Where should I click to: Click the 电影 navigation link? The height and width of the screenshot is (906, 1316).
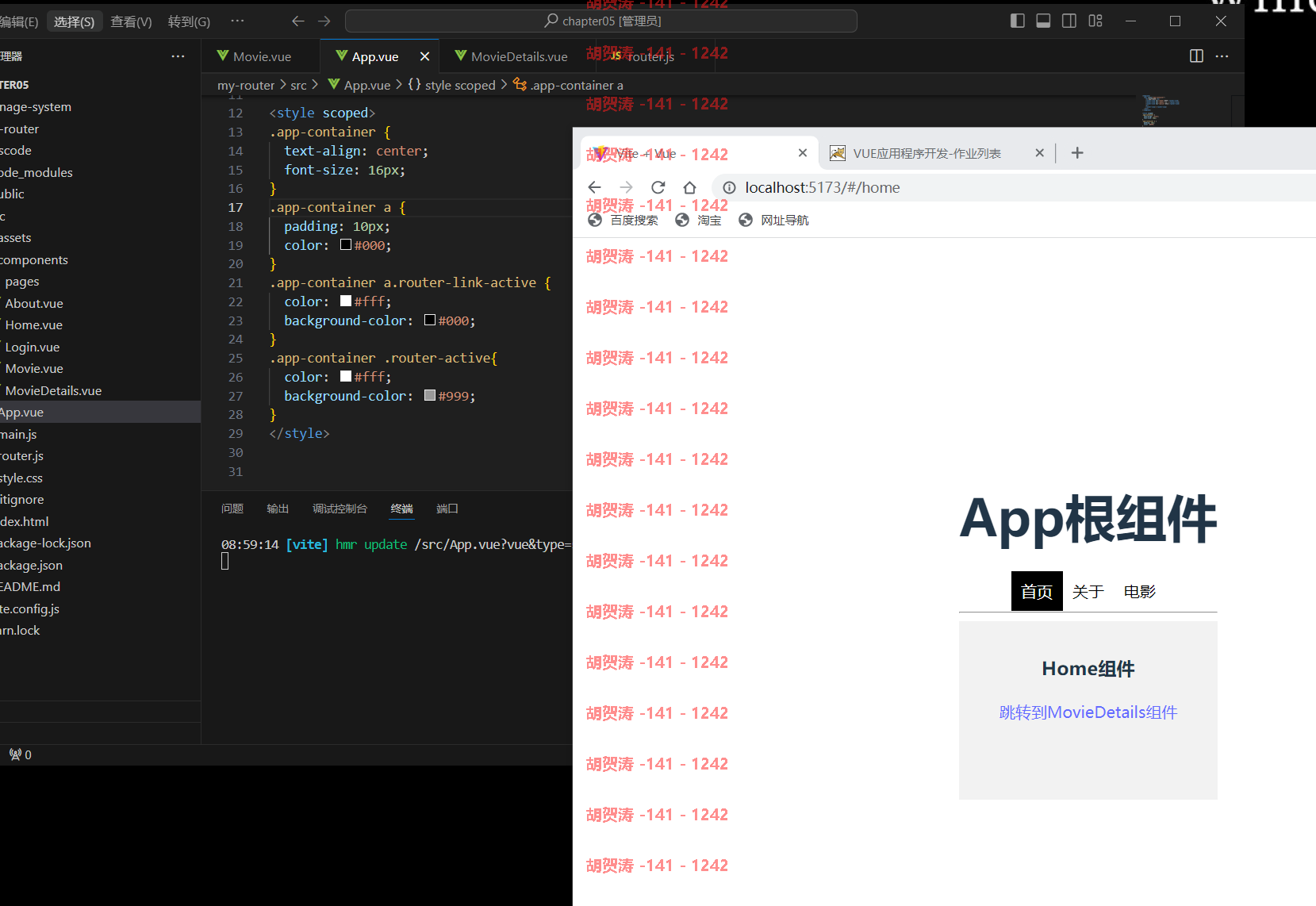pos(1140,591)
